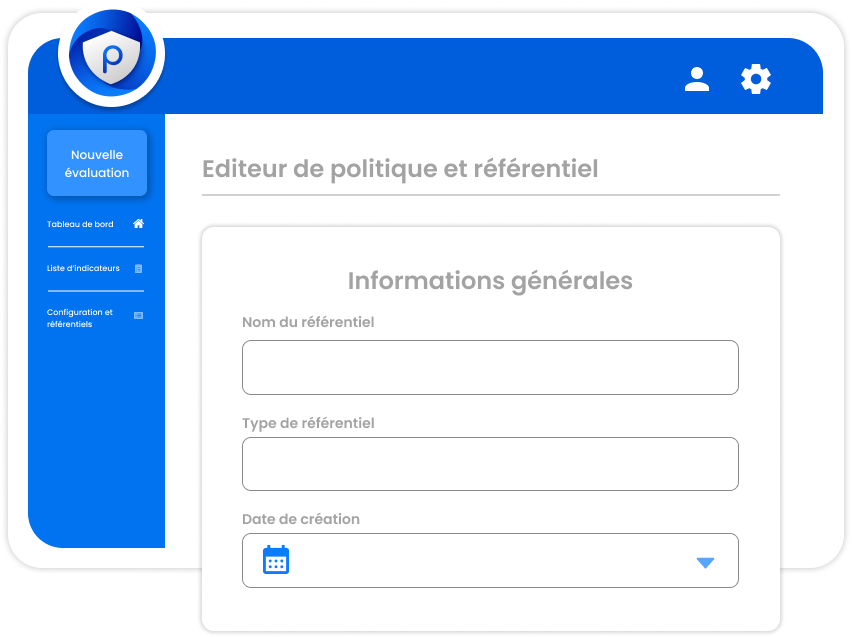Focus the Nom du référentiel field
Screen dimensions: 852x637
[490, 367]
